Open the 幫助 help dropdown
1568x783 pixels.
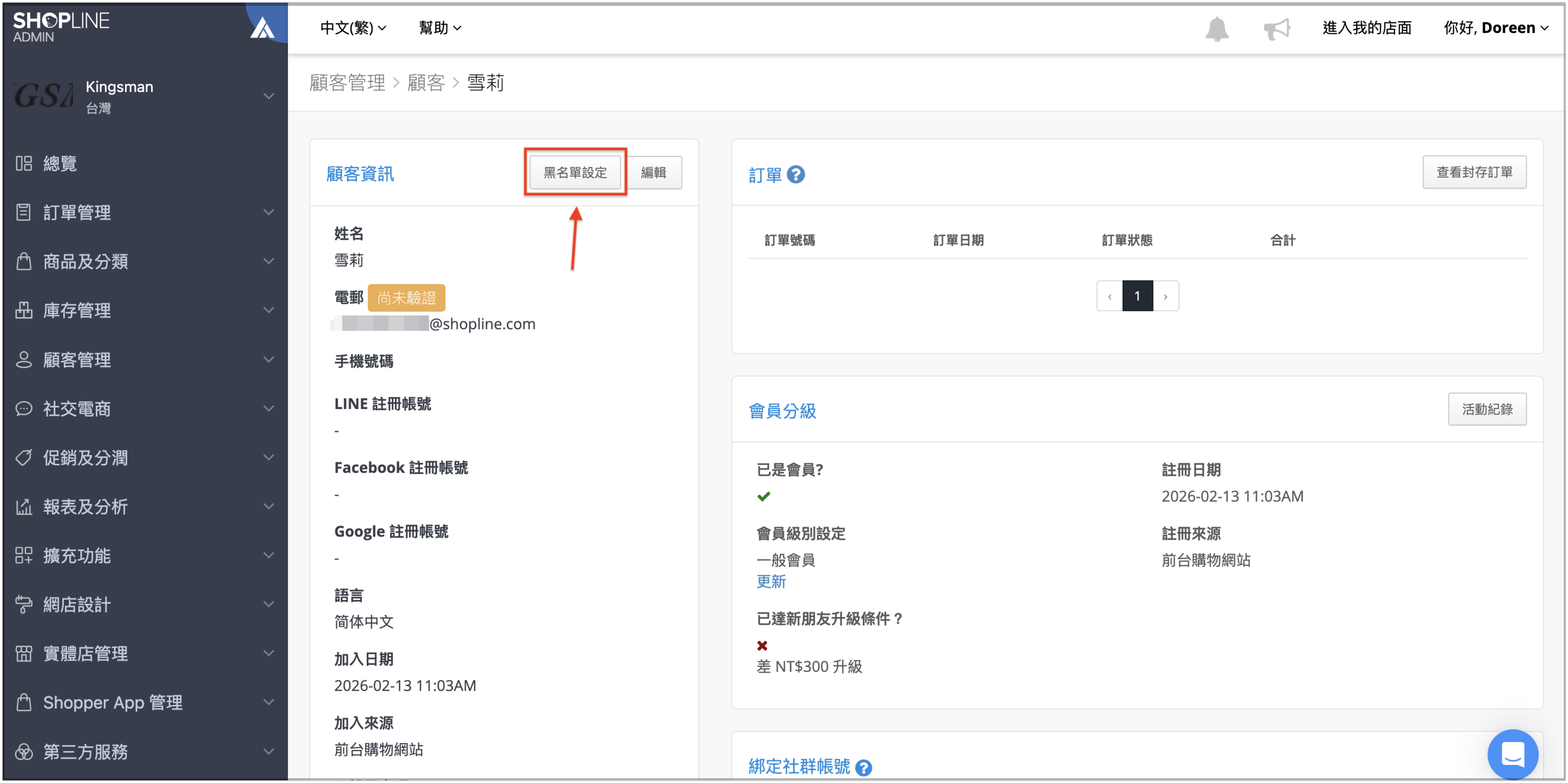tap(440, 28)
